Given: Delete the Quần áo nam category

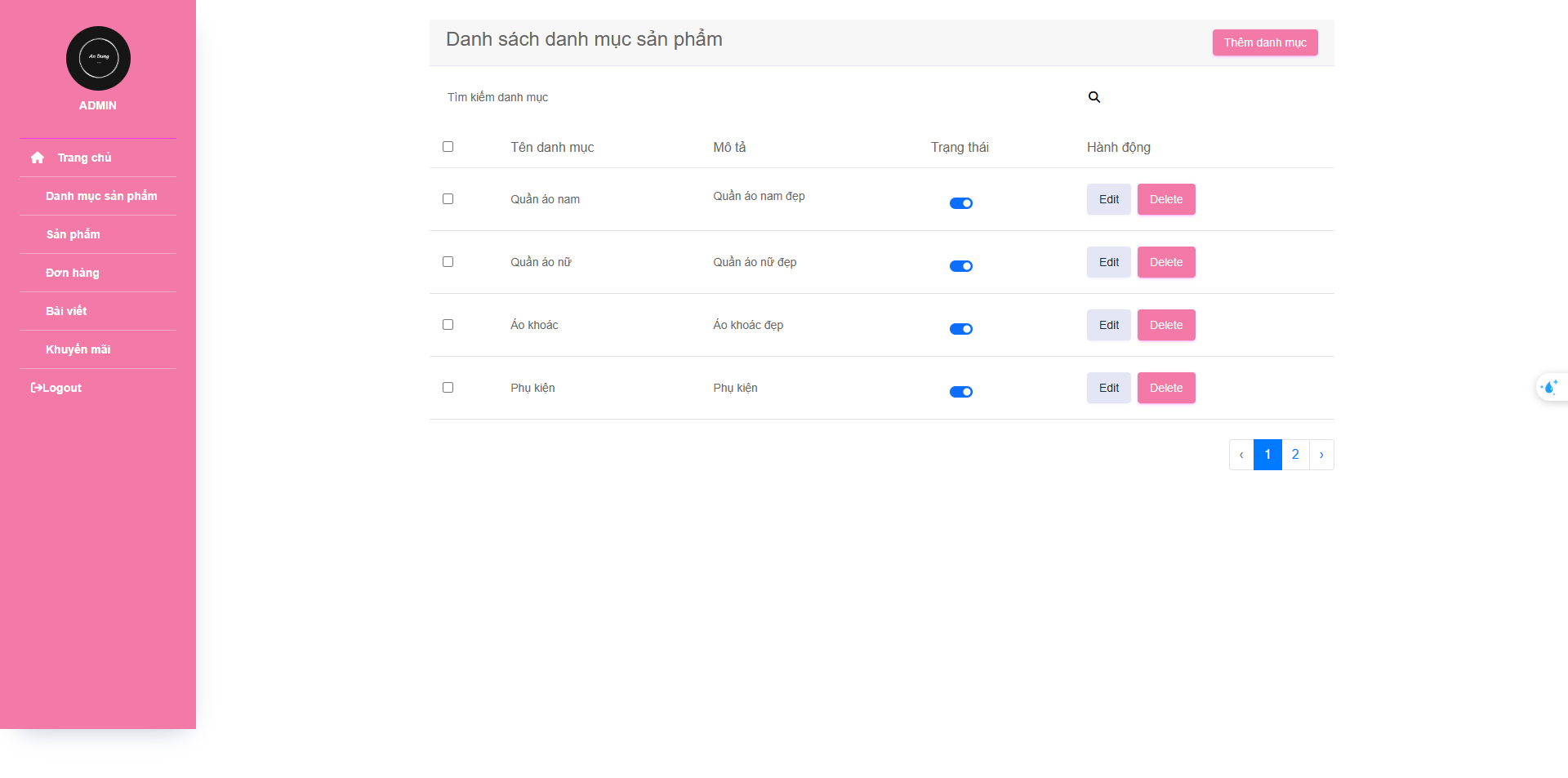Looking at the screenshot, I should pos(1166,199).
